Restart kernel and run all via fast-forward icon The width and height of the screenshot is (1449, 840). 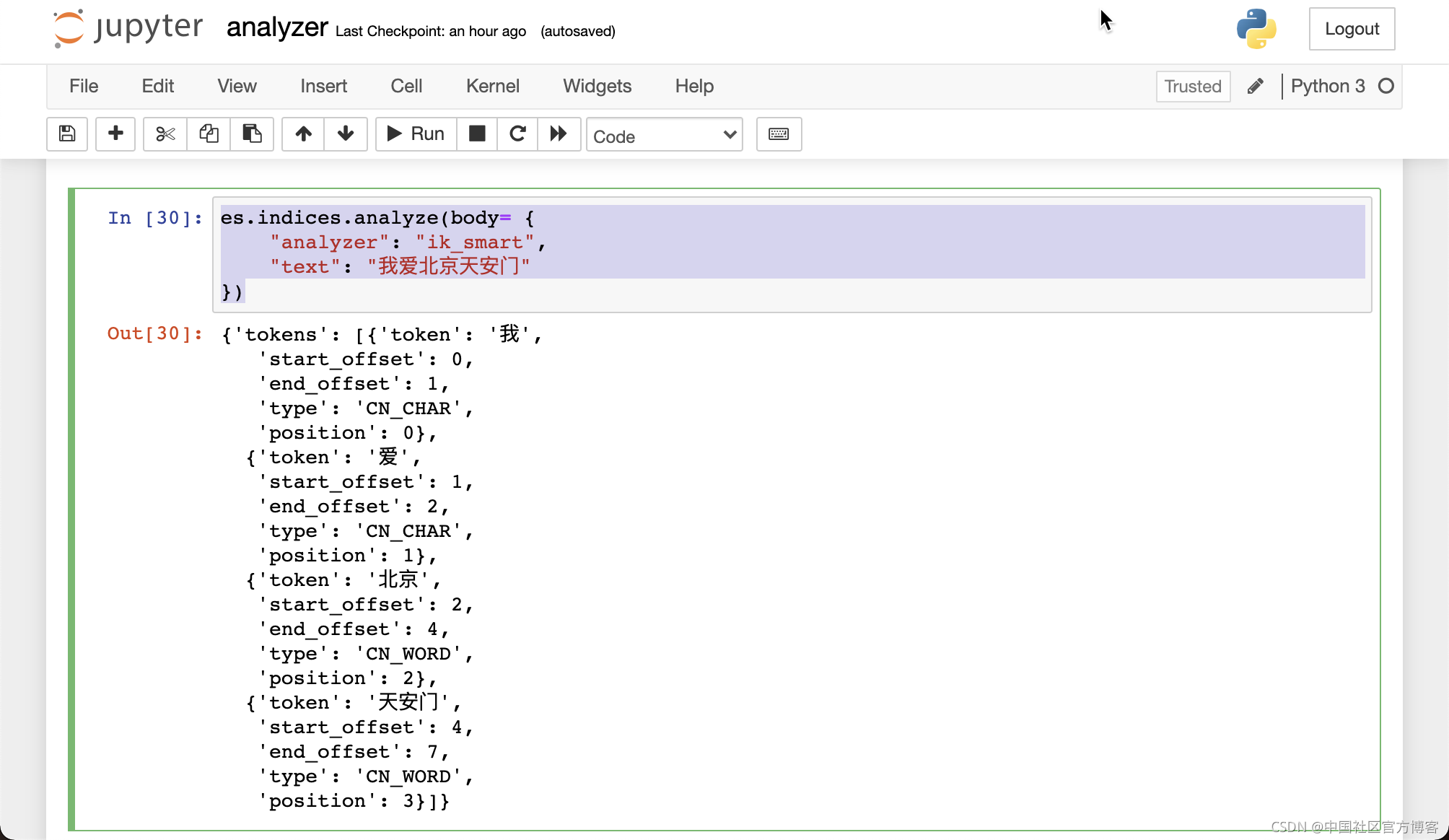coord(559,134)
